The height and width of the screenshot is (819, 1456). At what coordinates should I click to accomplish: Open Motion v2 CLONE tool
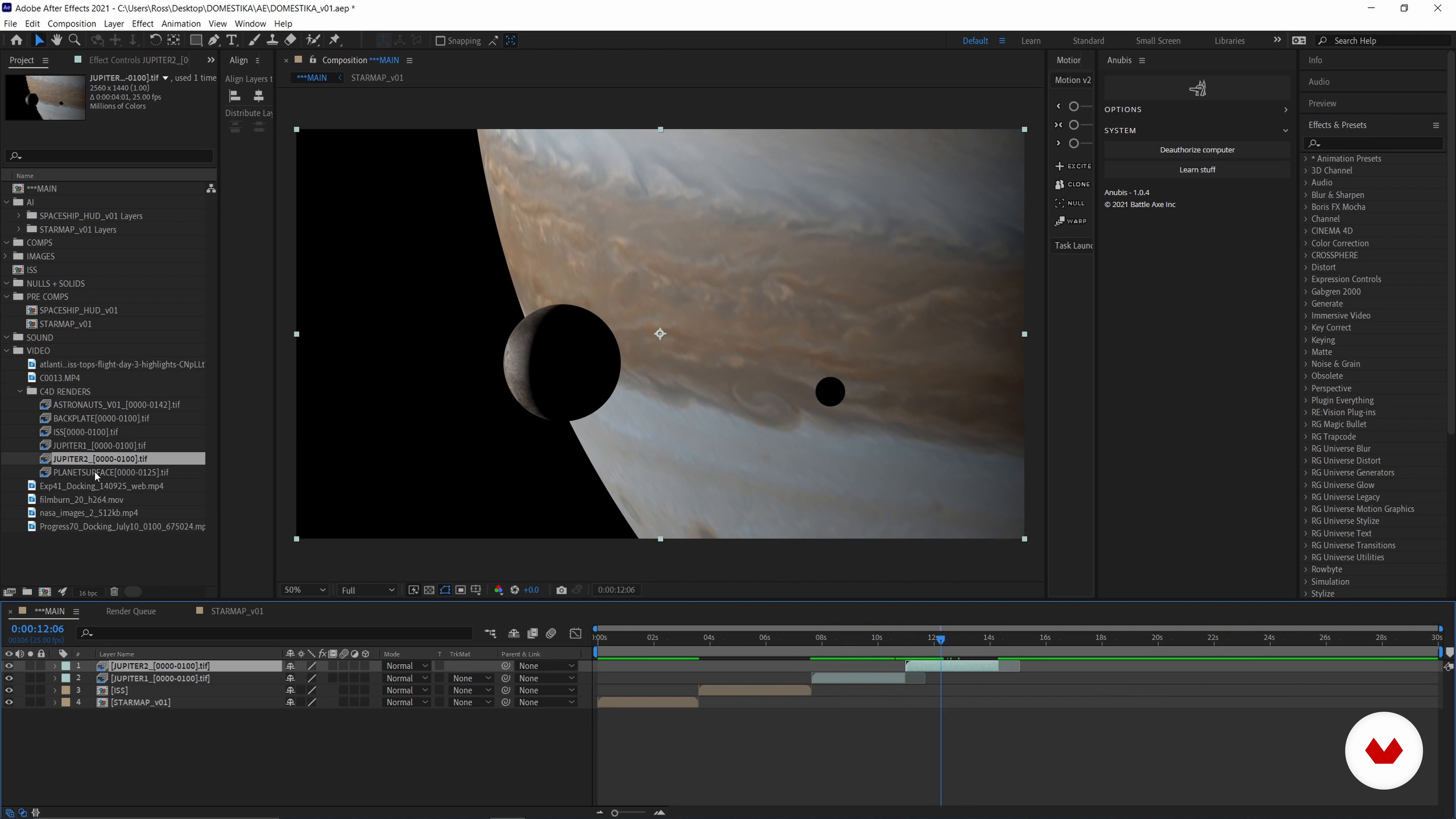coord(1073,184)
